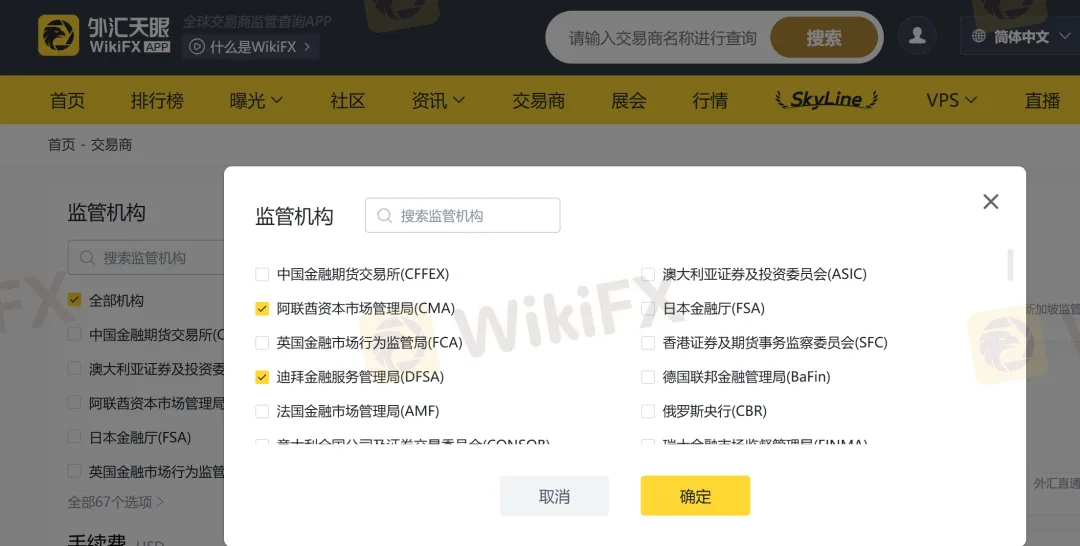Screen dimensions: 1080x546
Task: Close the 监管机构 dialog with X
Action: coord(990,201)
